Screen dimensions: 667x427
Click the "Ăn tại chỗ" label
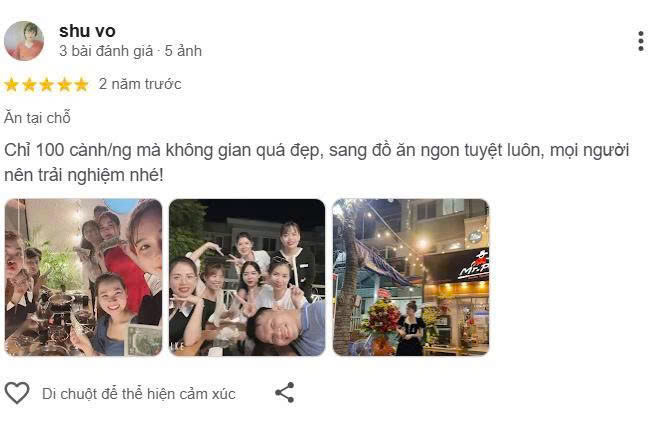(37, 118)
